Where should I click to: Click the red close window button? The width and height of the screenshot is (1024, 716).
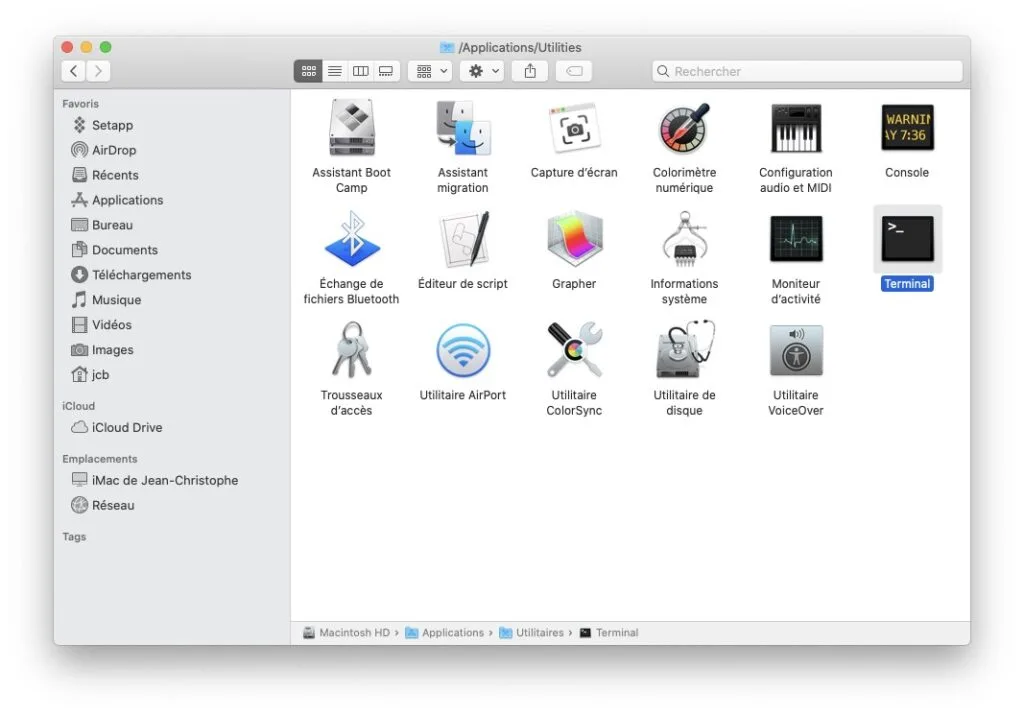67,47
